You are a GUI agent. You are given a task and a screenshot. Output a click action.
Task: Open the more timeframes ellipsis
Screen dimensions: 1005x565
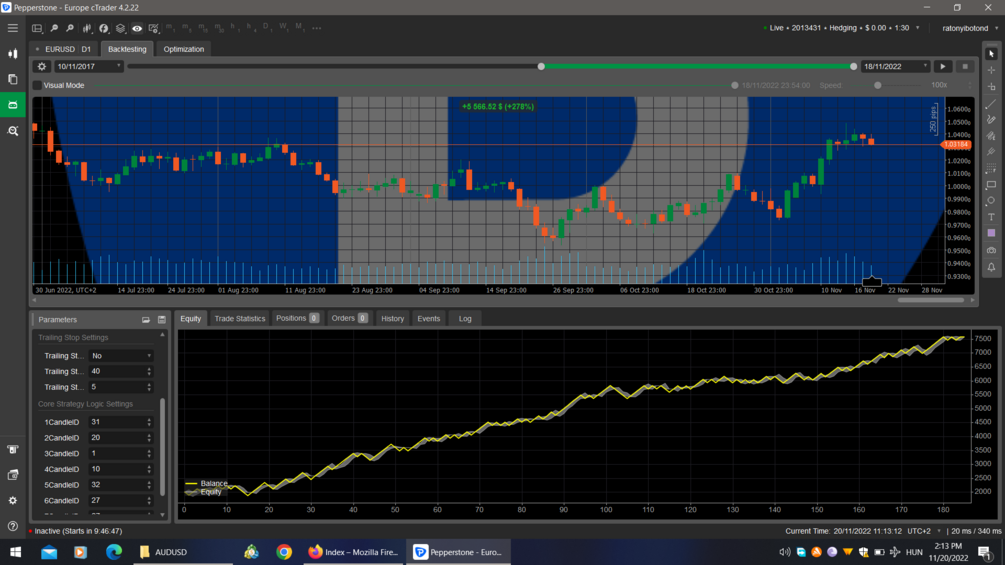pyautogui.click(x=317, y=28)
